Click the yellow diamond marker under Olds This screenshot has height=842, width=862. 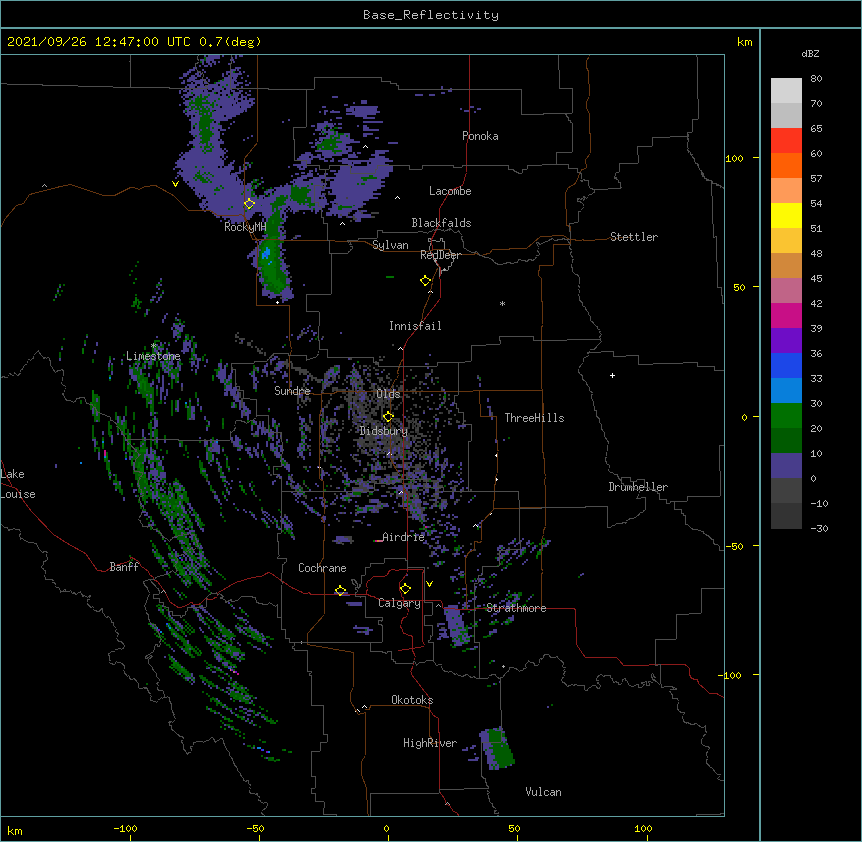(388, 417)
